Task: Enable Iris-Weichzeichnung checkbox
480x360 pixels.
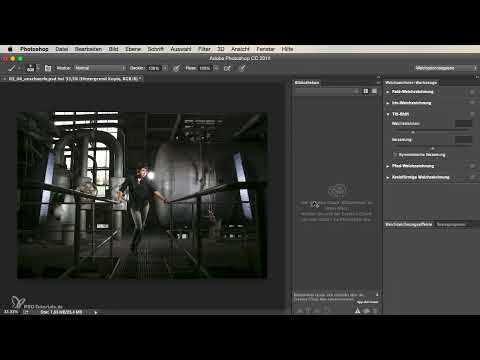Action: [x=472, y=103]
